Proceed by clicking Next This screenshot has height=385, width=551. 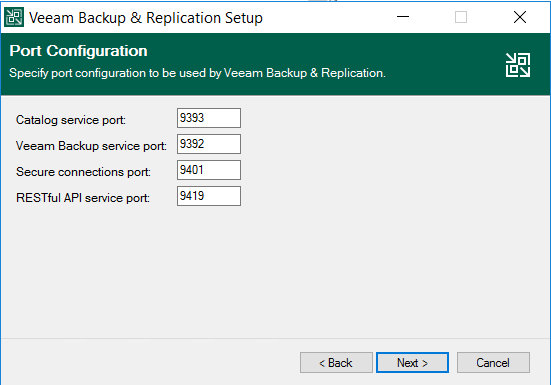412,363
